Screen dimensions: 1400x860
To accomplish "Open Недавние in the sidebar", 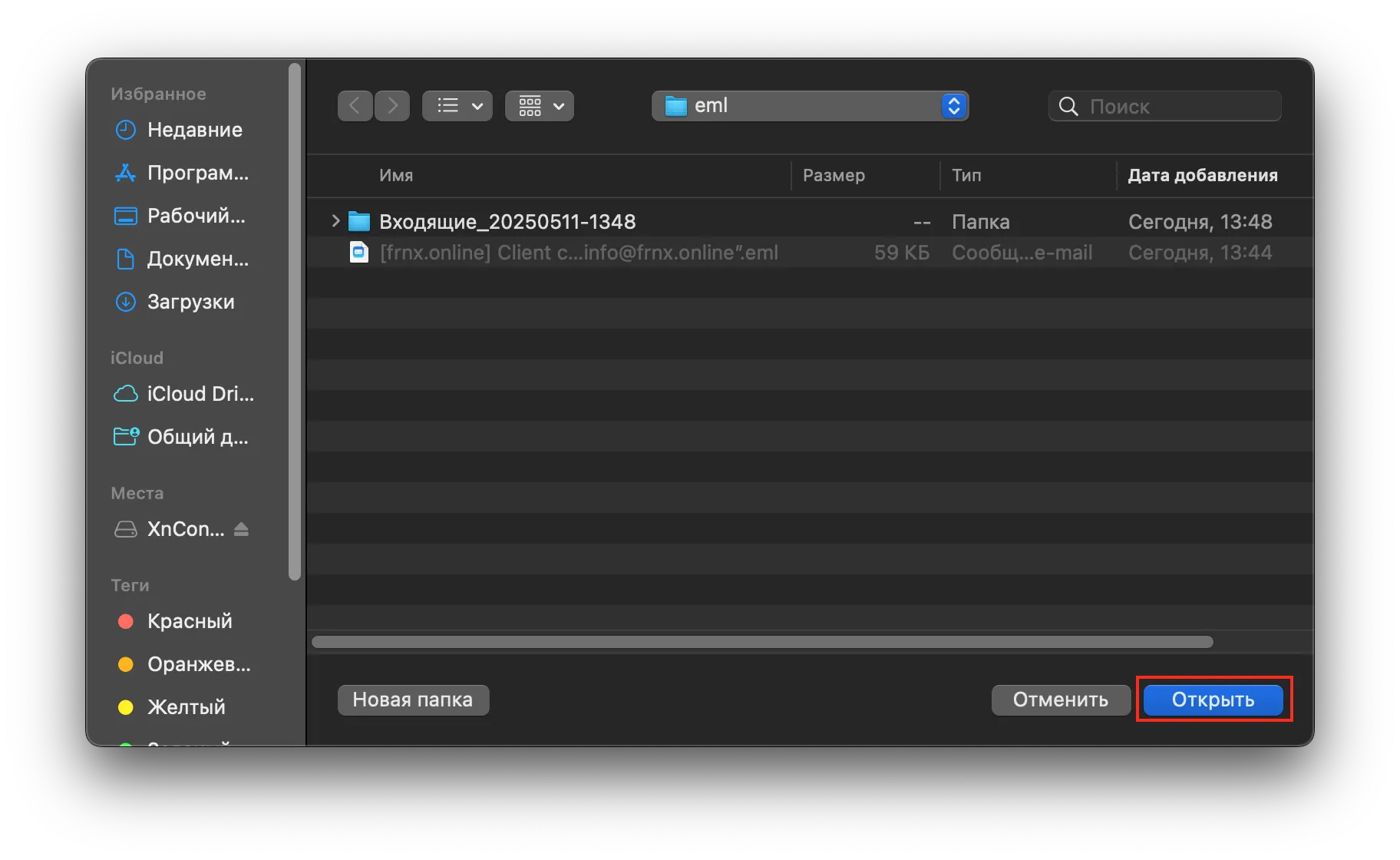I will [194, 130].
